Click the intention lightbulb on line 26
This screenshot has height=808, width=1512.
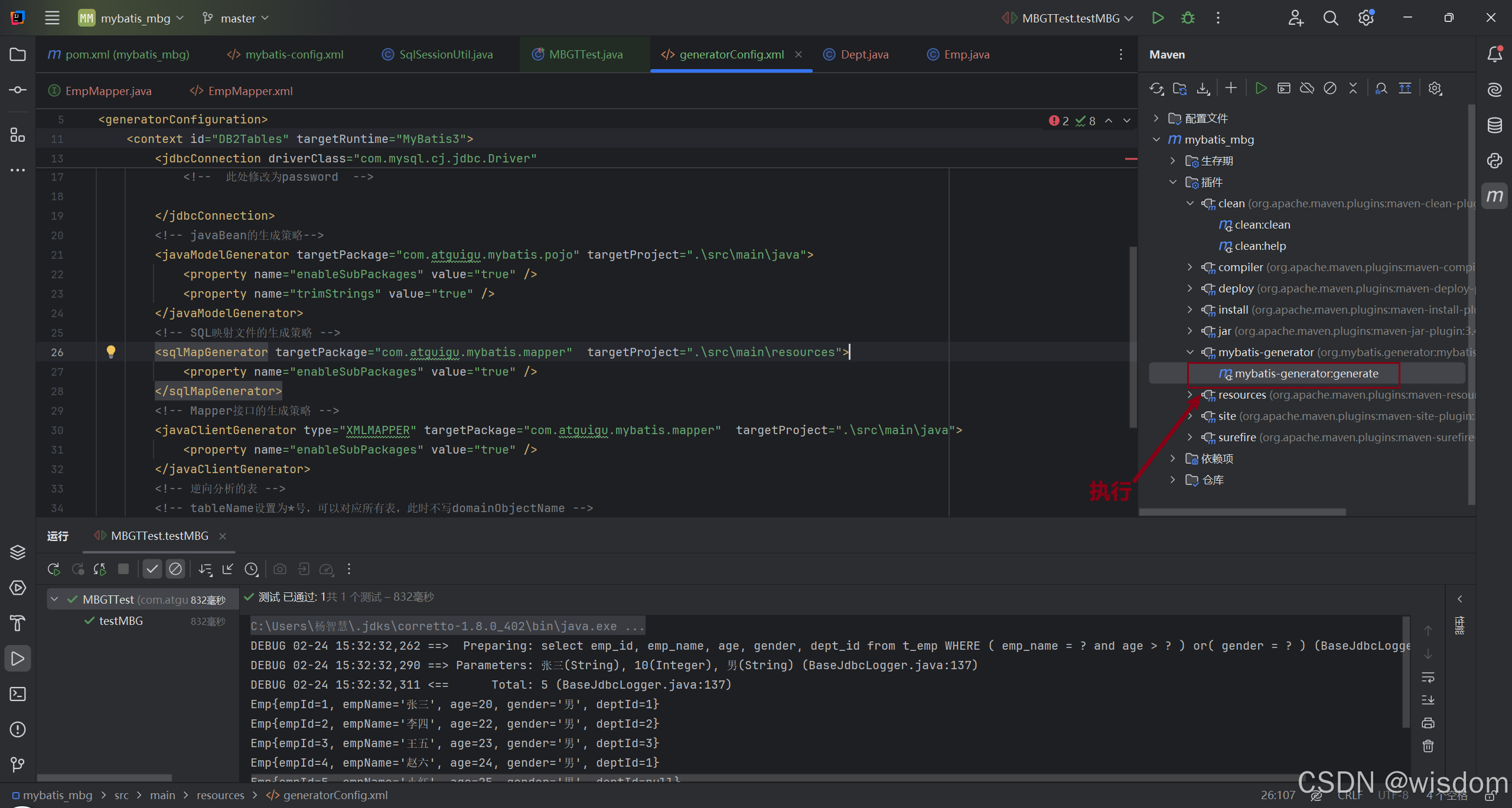click(x=111, y=352)
